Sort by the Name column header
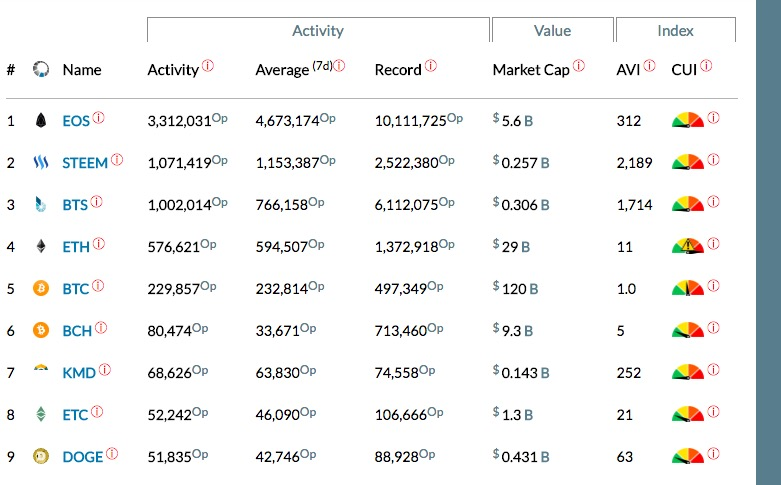Image resolution: width=781 pixels, height=485 pixels. pyautogui.click(x=82, y=70)
